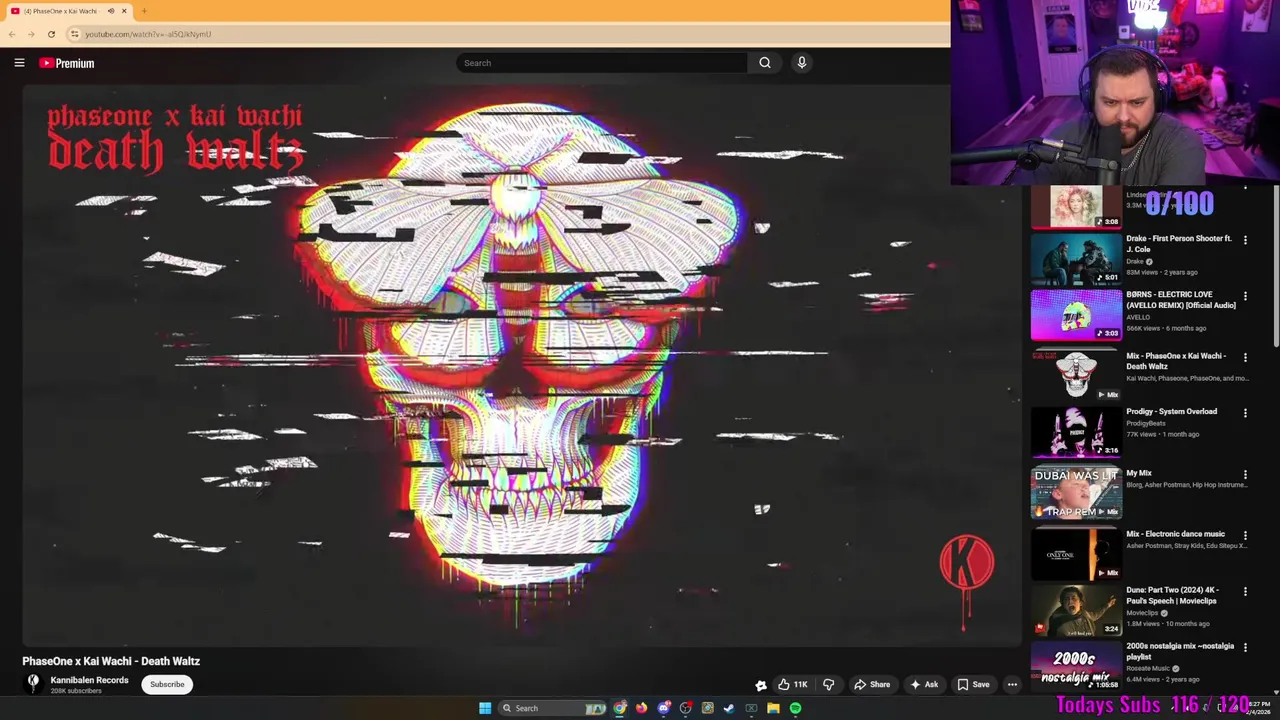The image size is (1280, 720).
Task: Play BØRNS Electric Love AVELLO remix thumbnail
Action: click(x=1076, y=314)
